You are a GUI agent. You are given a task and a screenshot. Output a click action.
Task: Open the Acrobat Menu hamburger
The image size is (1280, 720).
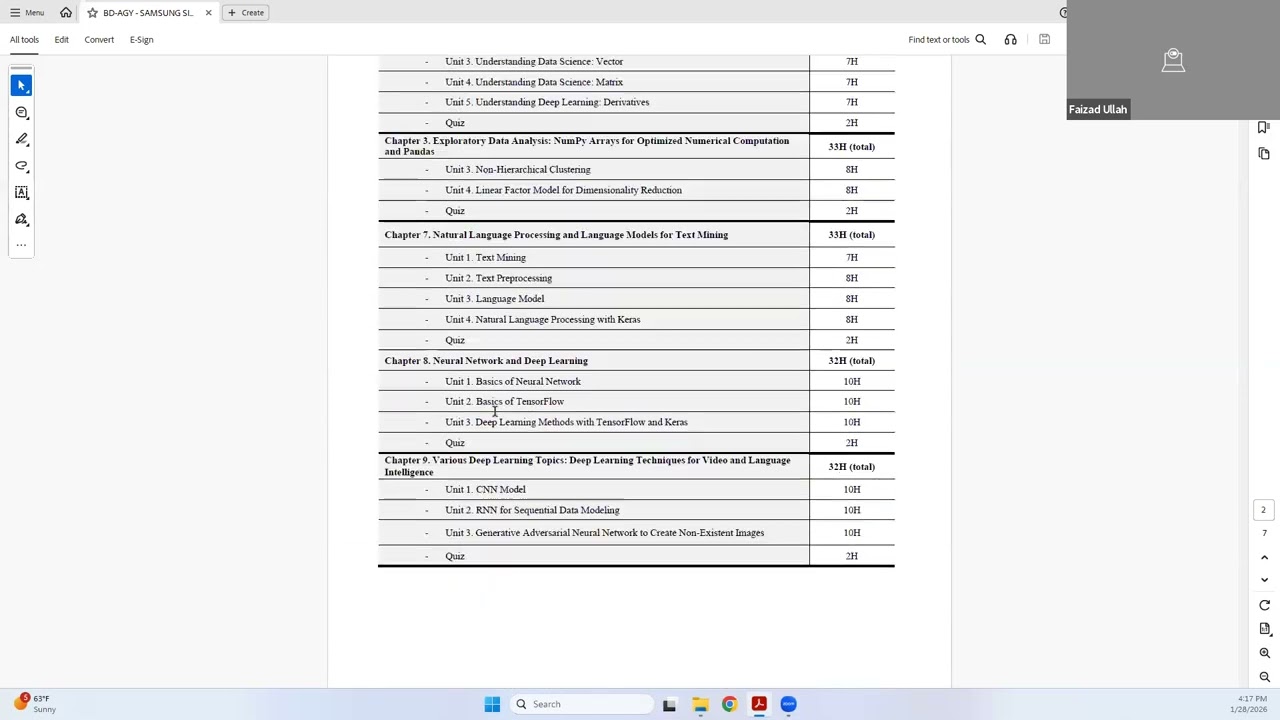pos(27,13)
